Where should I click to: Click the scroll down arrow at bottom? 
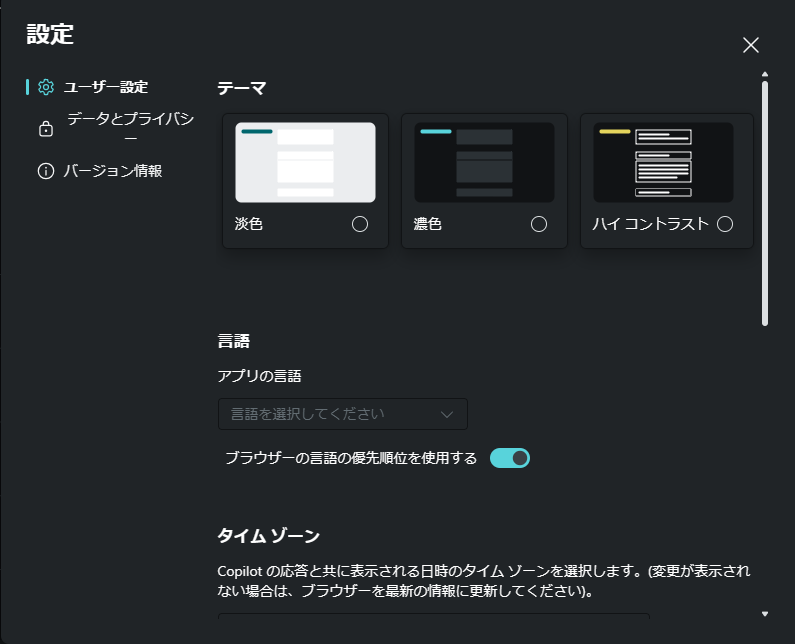click(x=765, y=614)
